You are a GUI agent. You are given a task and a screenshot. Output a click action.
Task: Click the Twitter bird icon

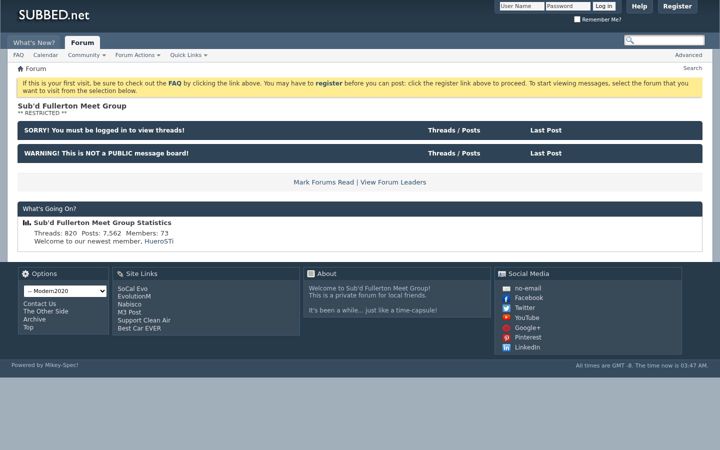[506, 308]
